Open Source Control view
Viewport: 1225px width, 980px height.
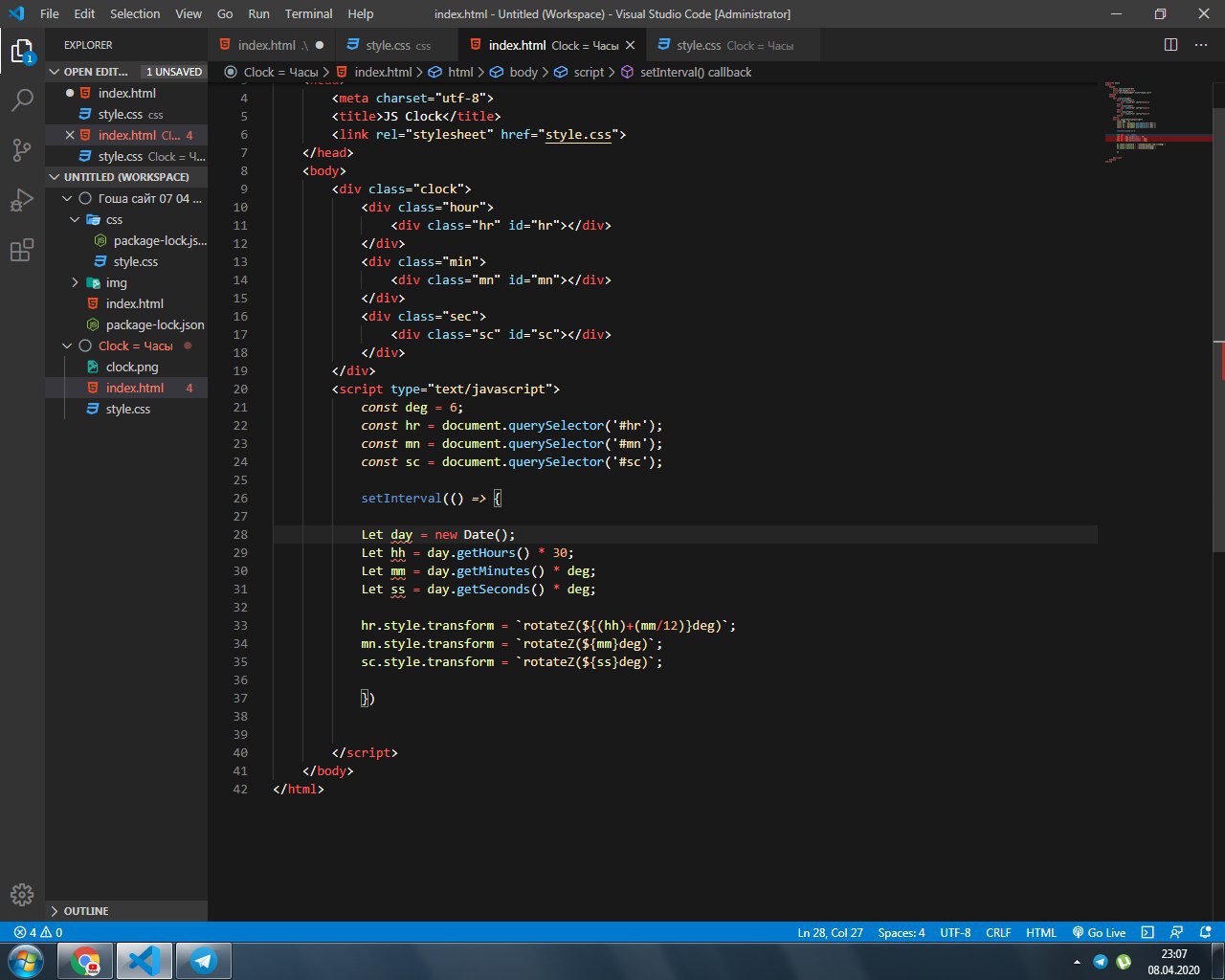[x=22, y=150]
